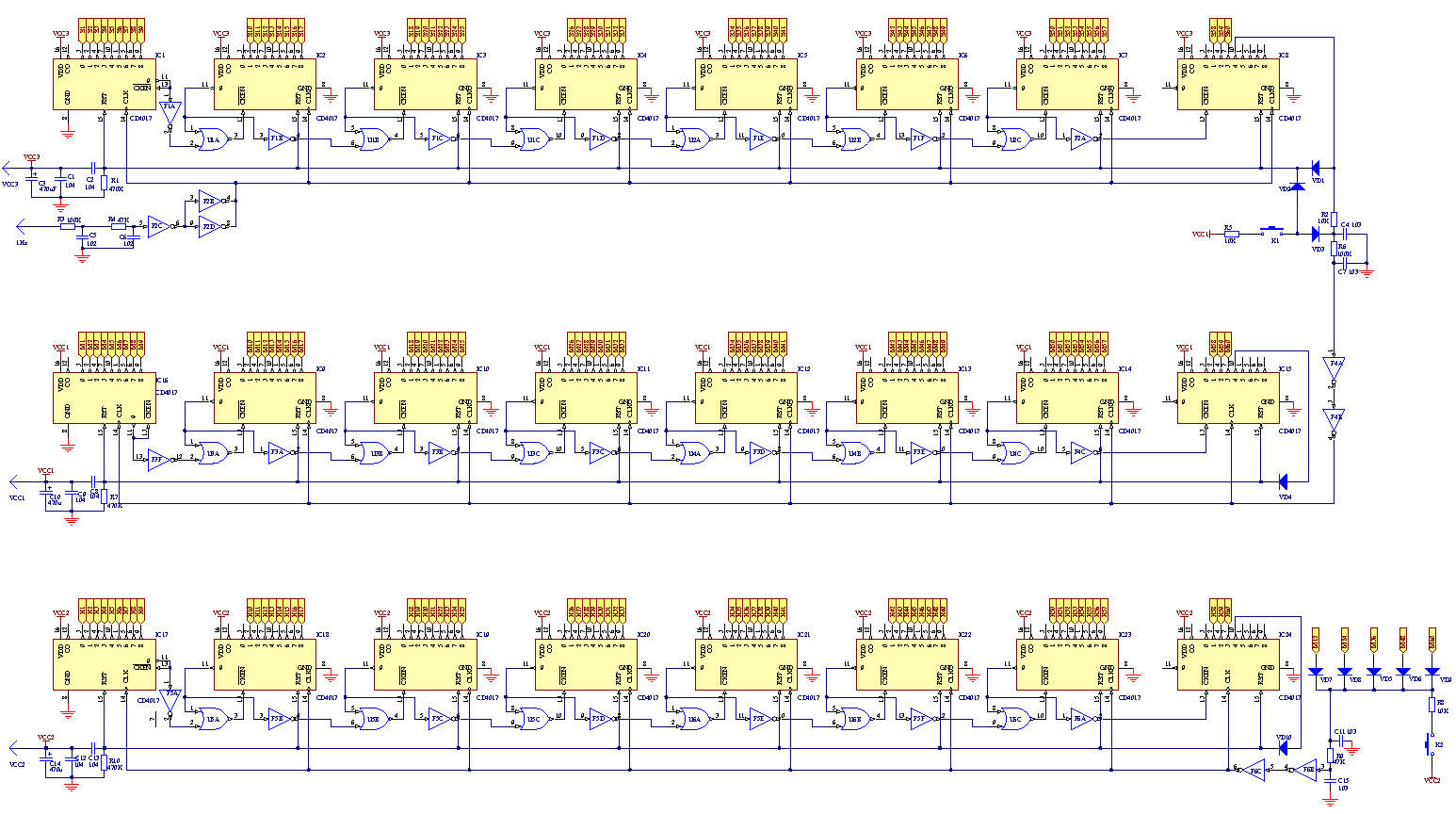
Task: Click the IC1 CD4017 counter chip
Action: pos(104,84)
